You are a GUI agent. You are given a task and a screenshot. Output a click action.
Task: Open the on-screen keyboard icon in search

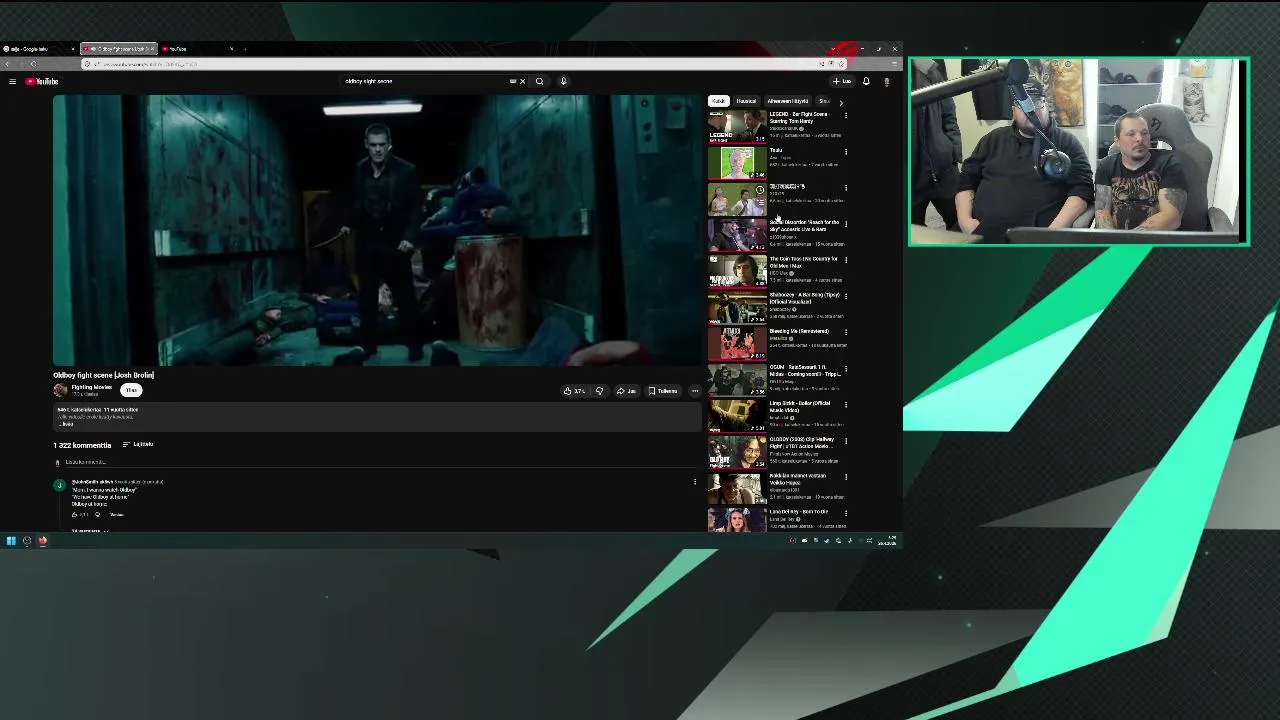click(513, 81)
